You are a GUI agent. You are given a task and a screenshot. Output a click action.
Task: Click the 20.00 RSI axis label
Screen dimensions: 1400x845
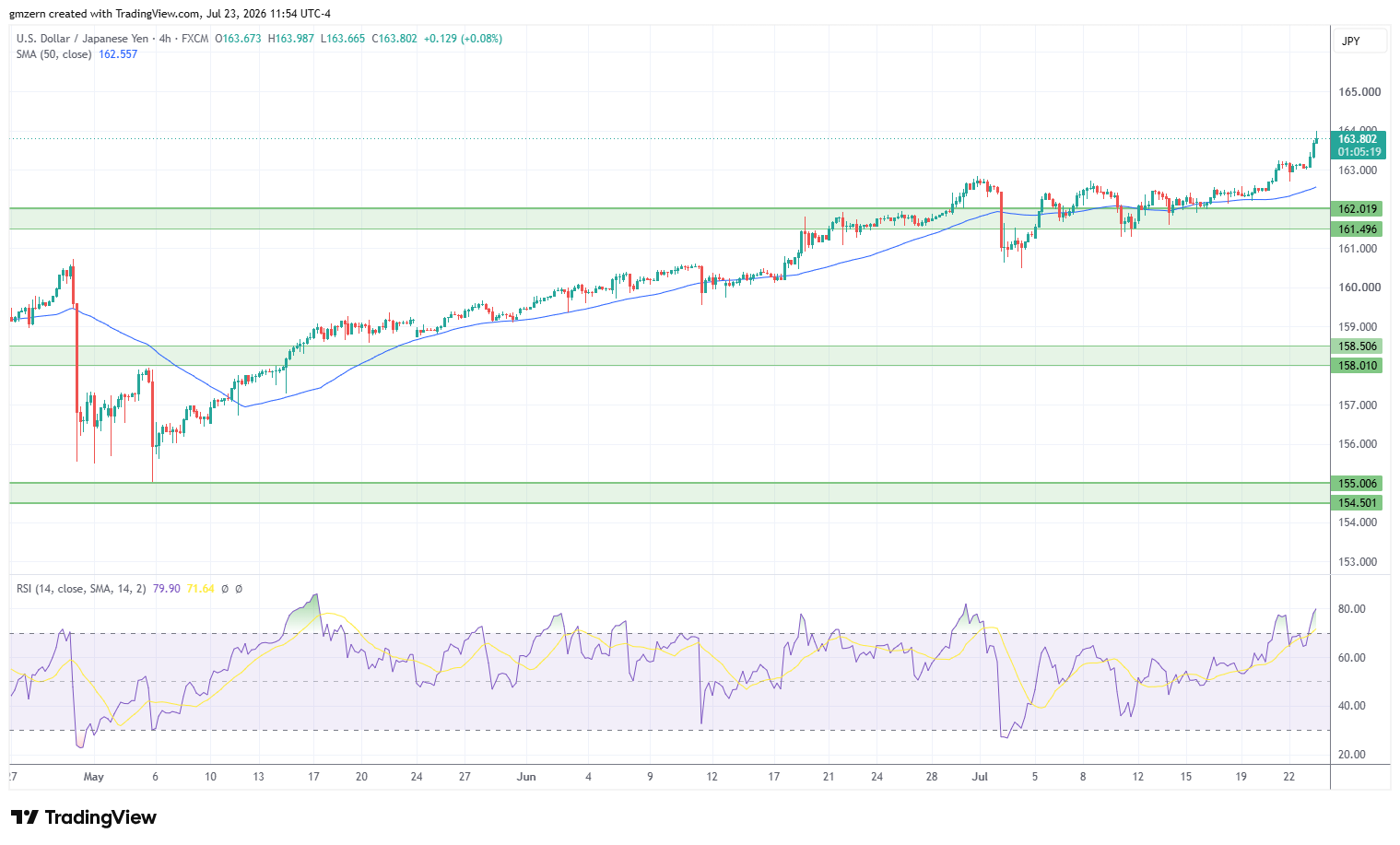pos(1352,755)
